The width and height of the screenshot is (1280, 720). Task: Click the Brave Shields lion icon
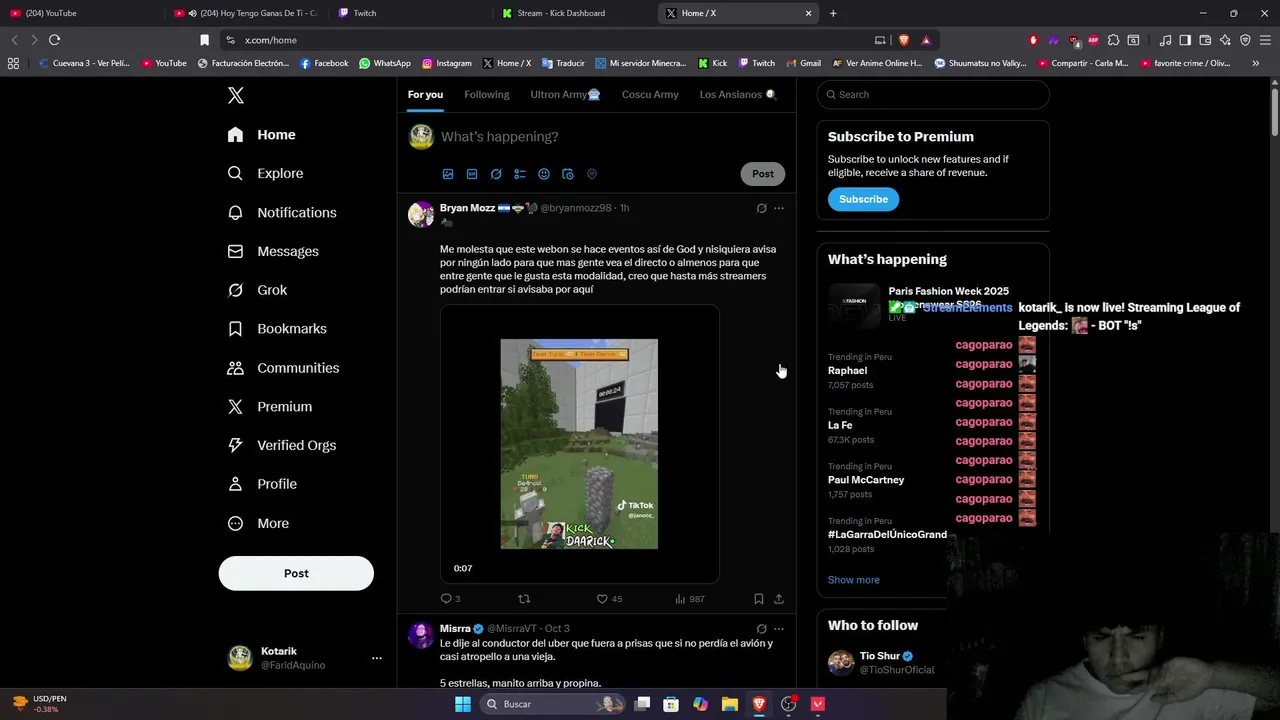(x=904, y=40)
